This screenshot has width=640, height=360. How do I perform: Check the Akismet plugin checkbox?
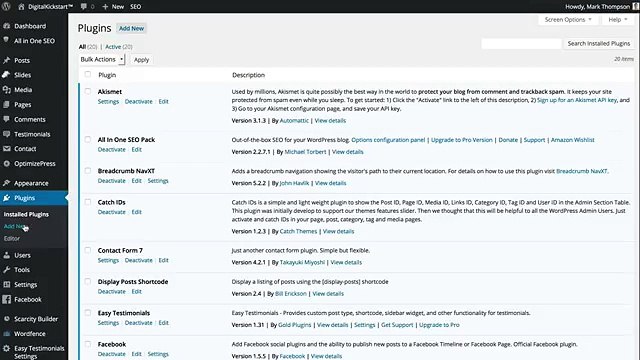[x=87, y=91]
